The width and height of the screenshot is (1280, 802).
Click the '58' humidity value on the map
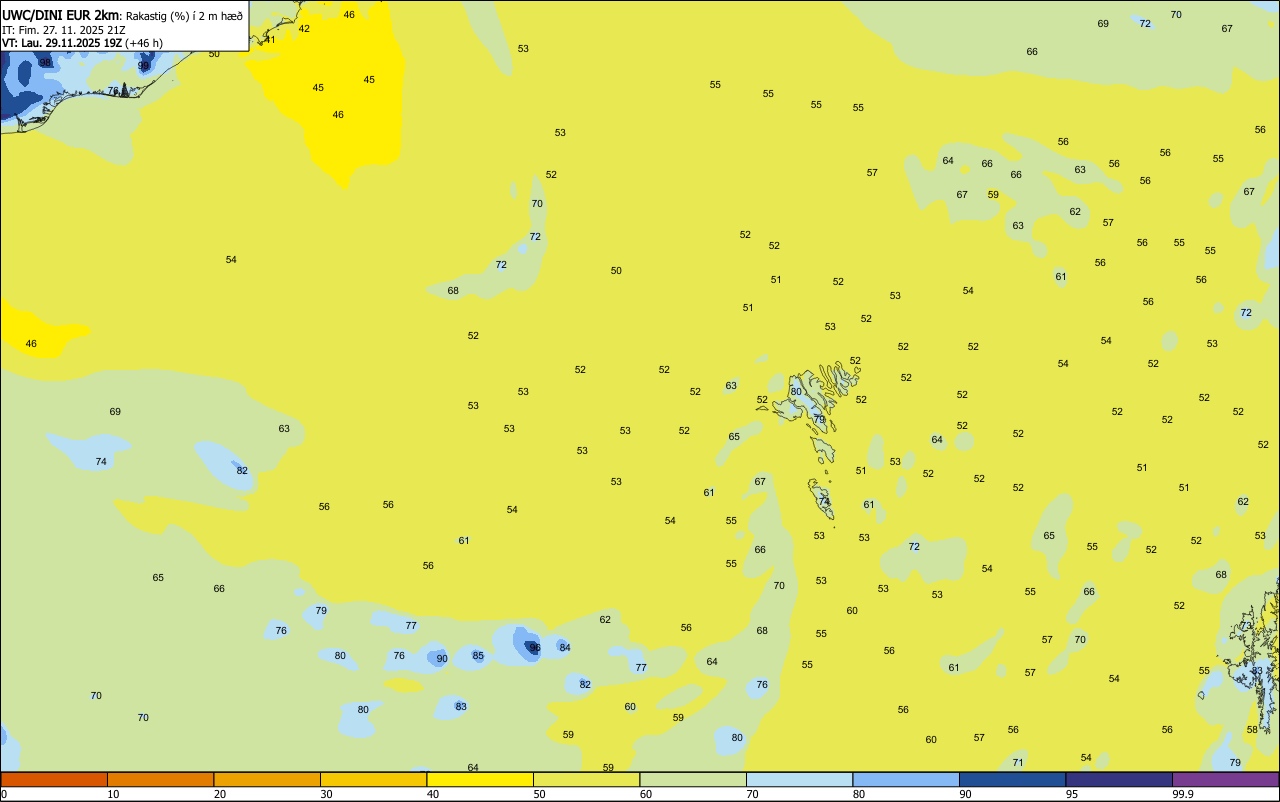click(x=1252, y=729)
